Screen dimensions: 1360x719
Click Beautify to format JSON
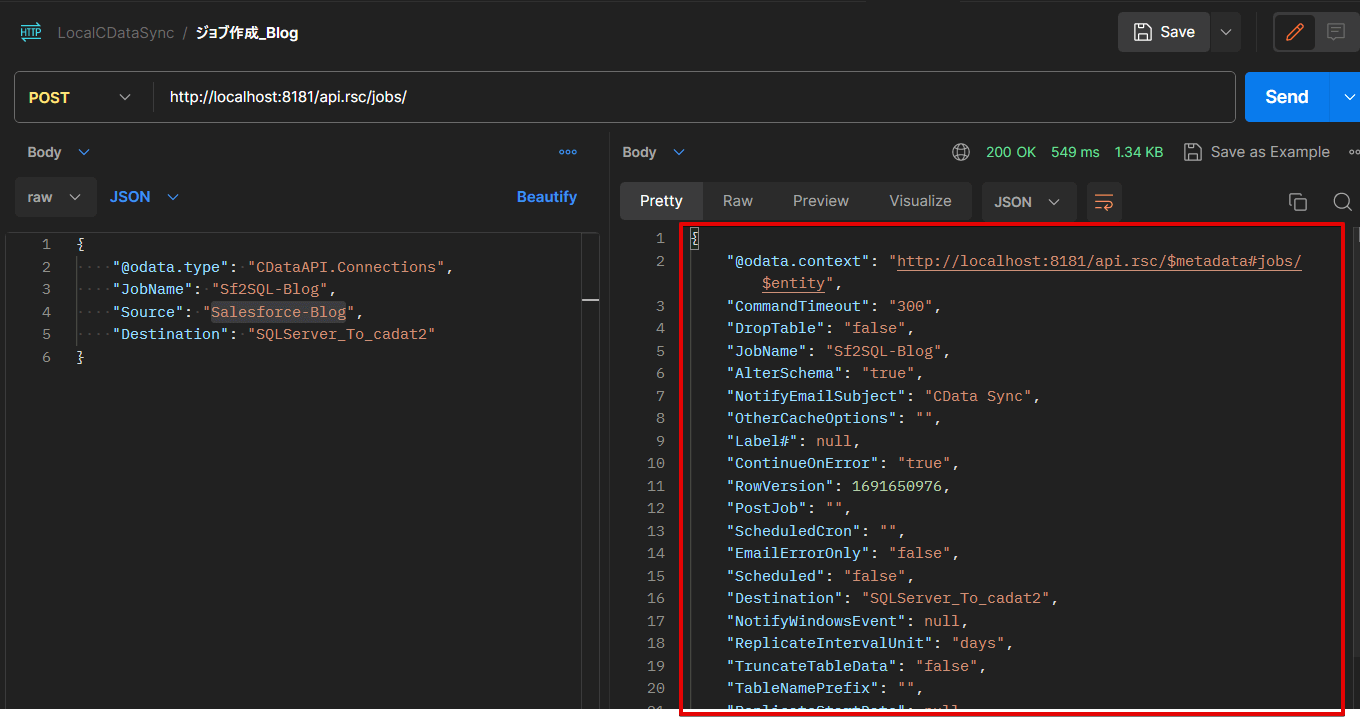click(546, 197)
